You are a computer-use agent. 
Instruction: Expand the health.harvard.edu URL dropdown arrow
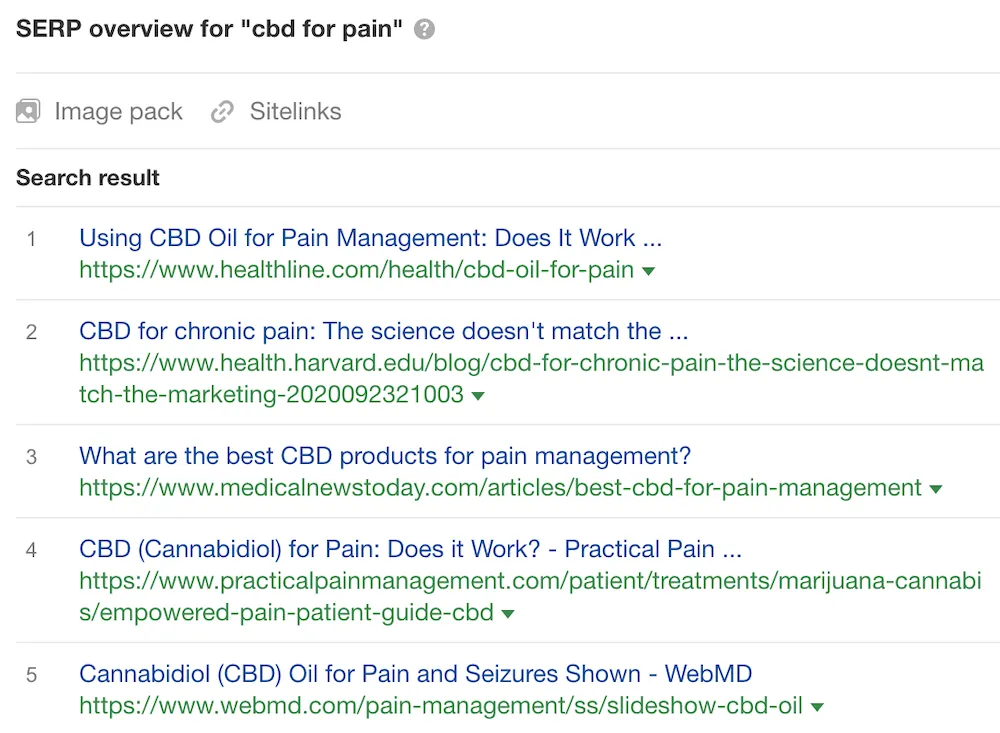pyautogui.click(x=478, y=396)
